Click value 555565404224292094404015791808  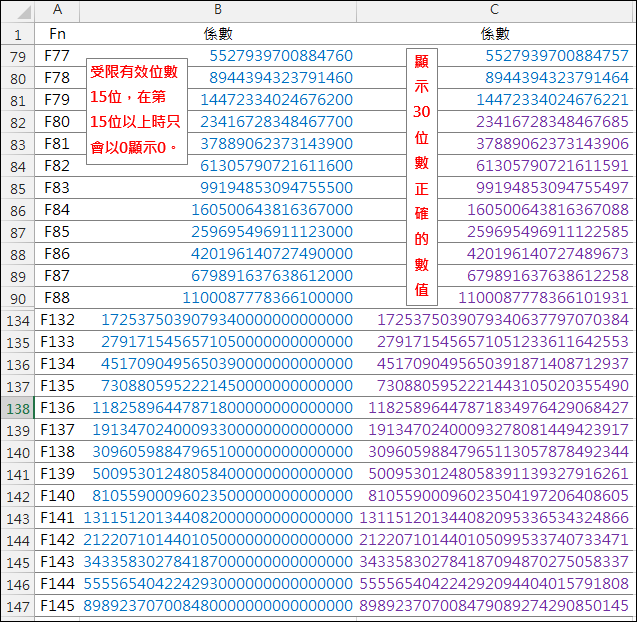494,583
